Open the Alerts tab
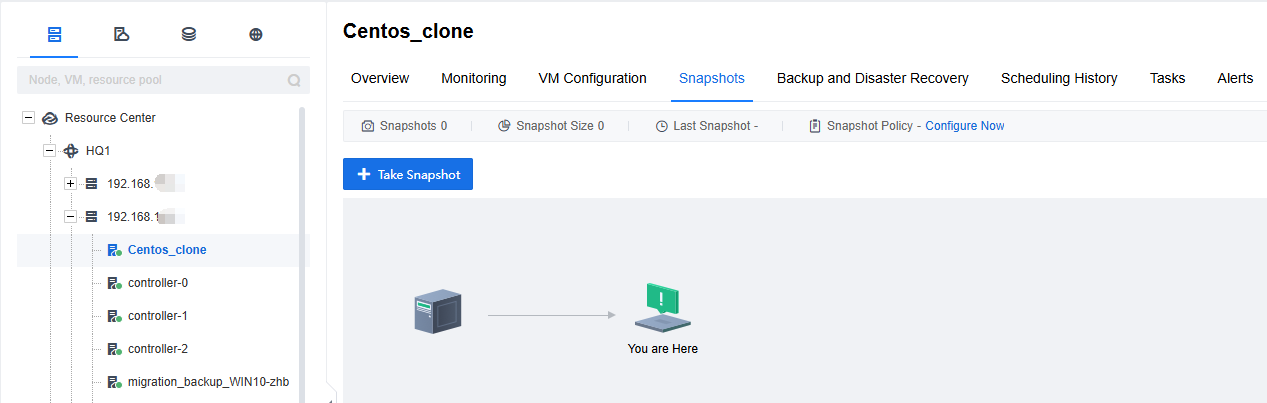 click(1235, 78)
